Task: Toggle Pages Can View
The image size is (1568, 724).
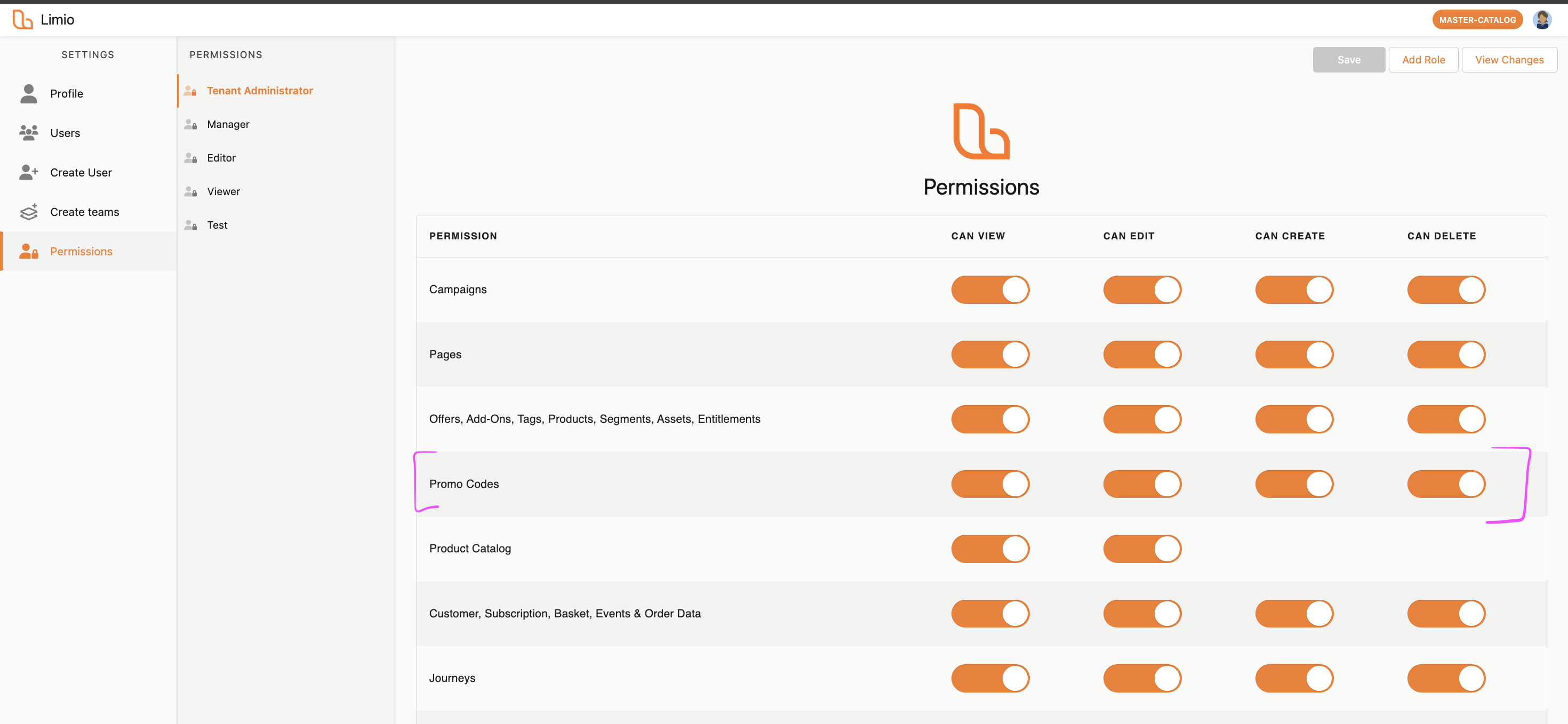Action: click(990, 354)
